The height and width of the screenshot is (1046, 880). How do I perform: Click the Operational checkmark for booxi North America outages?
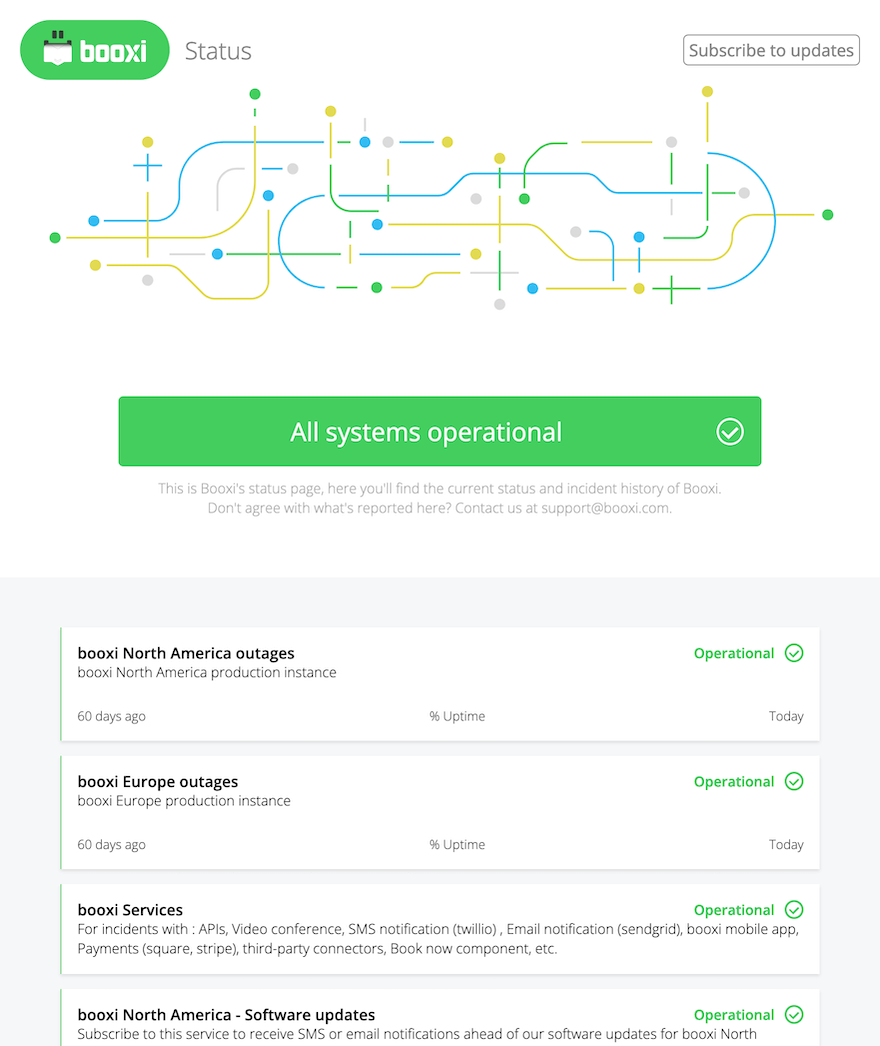(793, 653)
